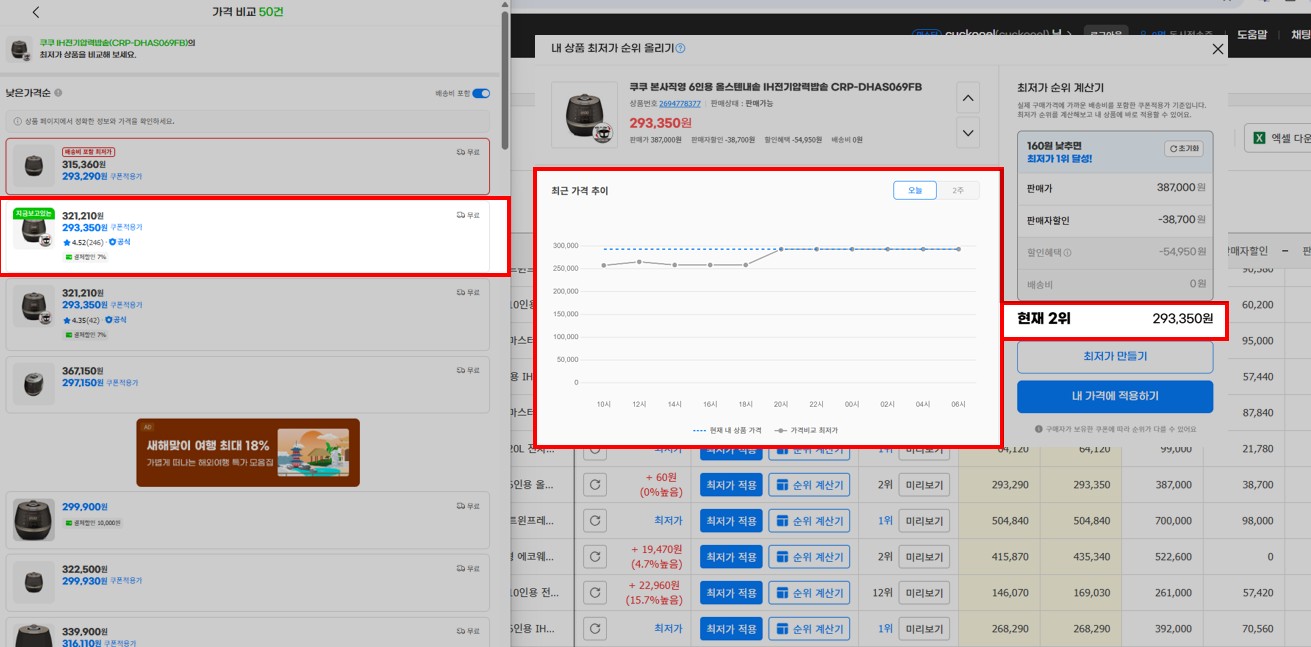The width and height of the screenshot is (1311, 647).
Task: Refresh the row with + 60원 price difference
Action: [596, 485]
